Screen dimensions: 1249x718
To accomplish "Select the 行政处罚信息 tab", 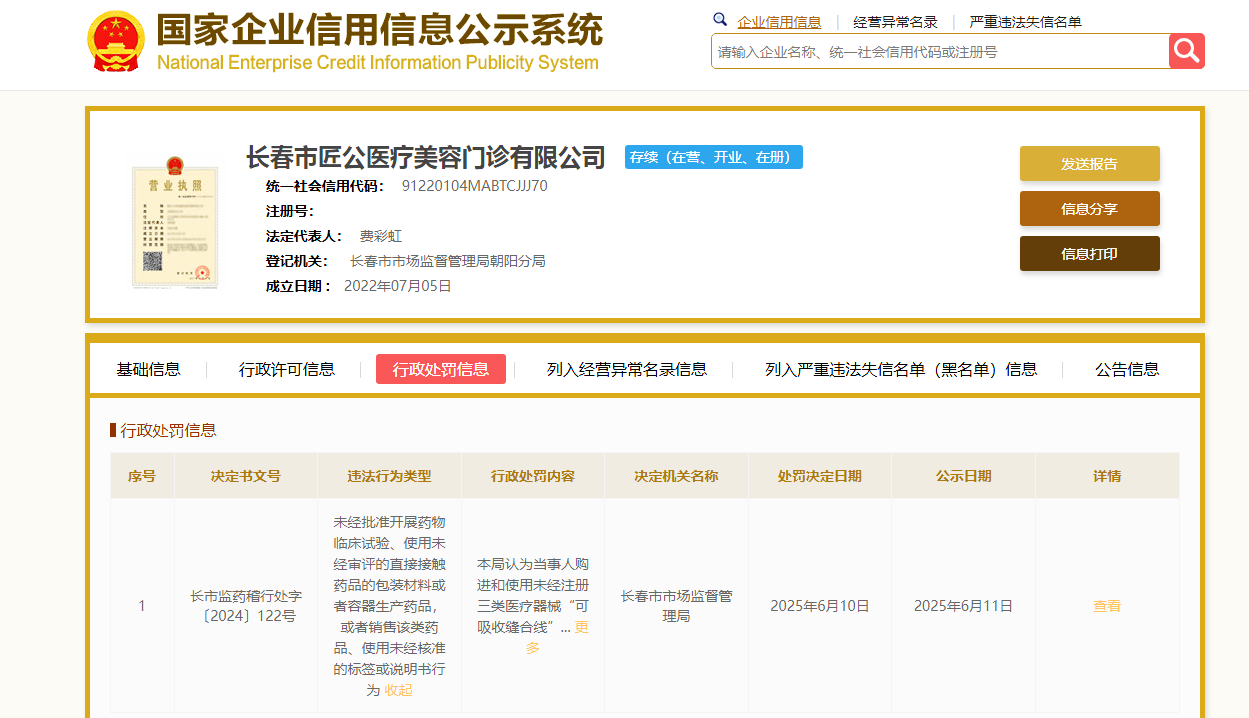I will (441, 369).
